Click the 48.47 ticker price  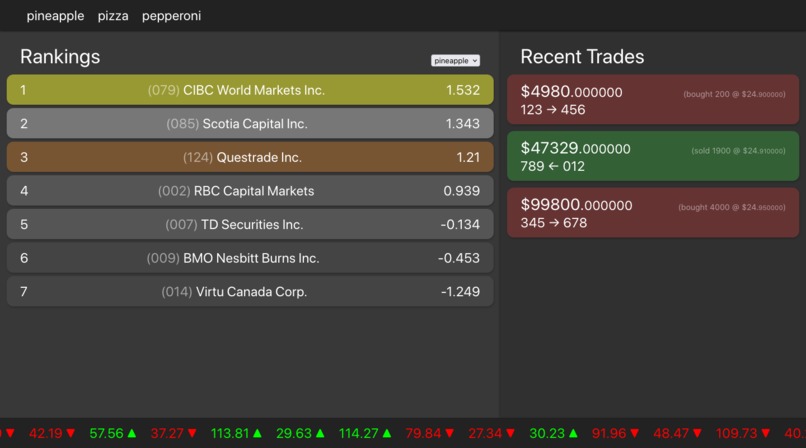point(671,434)
